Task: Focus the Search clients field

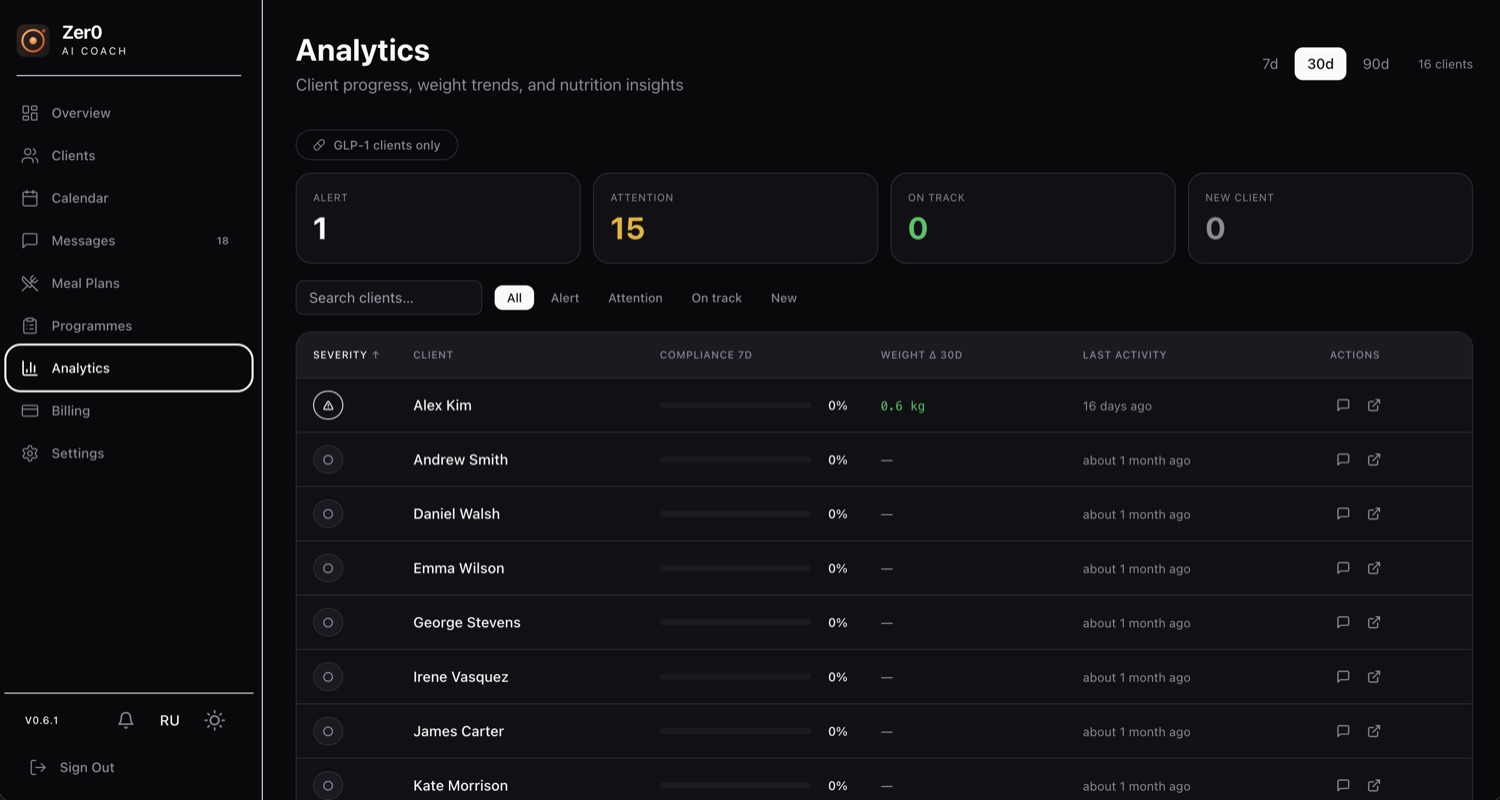Action: (x=389, y=298)
